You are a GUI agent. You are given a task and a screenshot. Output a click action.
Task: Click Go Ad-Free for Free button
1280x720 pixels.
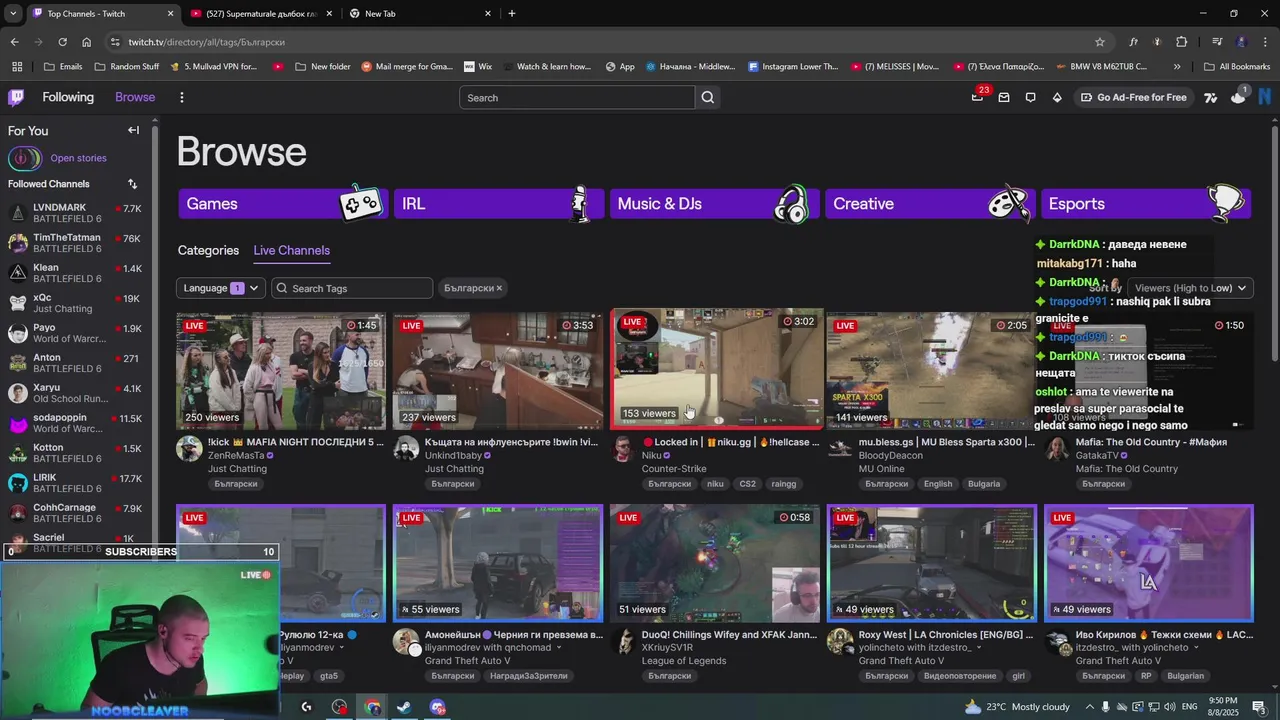click(1133, 97)
